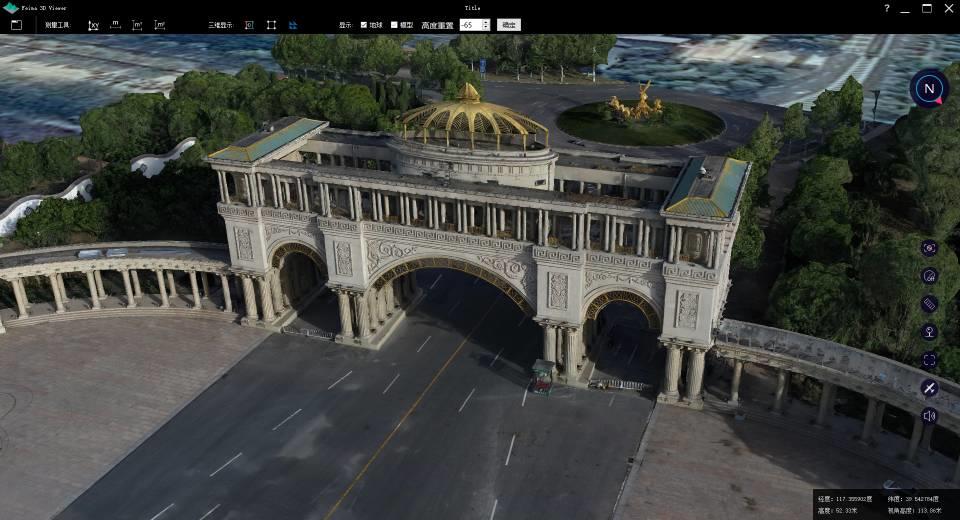The image size is (960, 520).
Task: Click the first 三维显示 view mode icon
Action: (x=249, y=25)
